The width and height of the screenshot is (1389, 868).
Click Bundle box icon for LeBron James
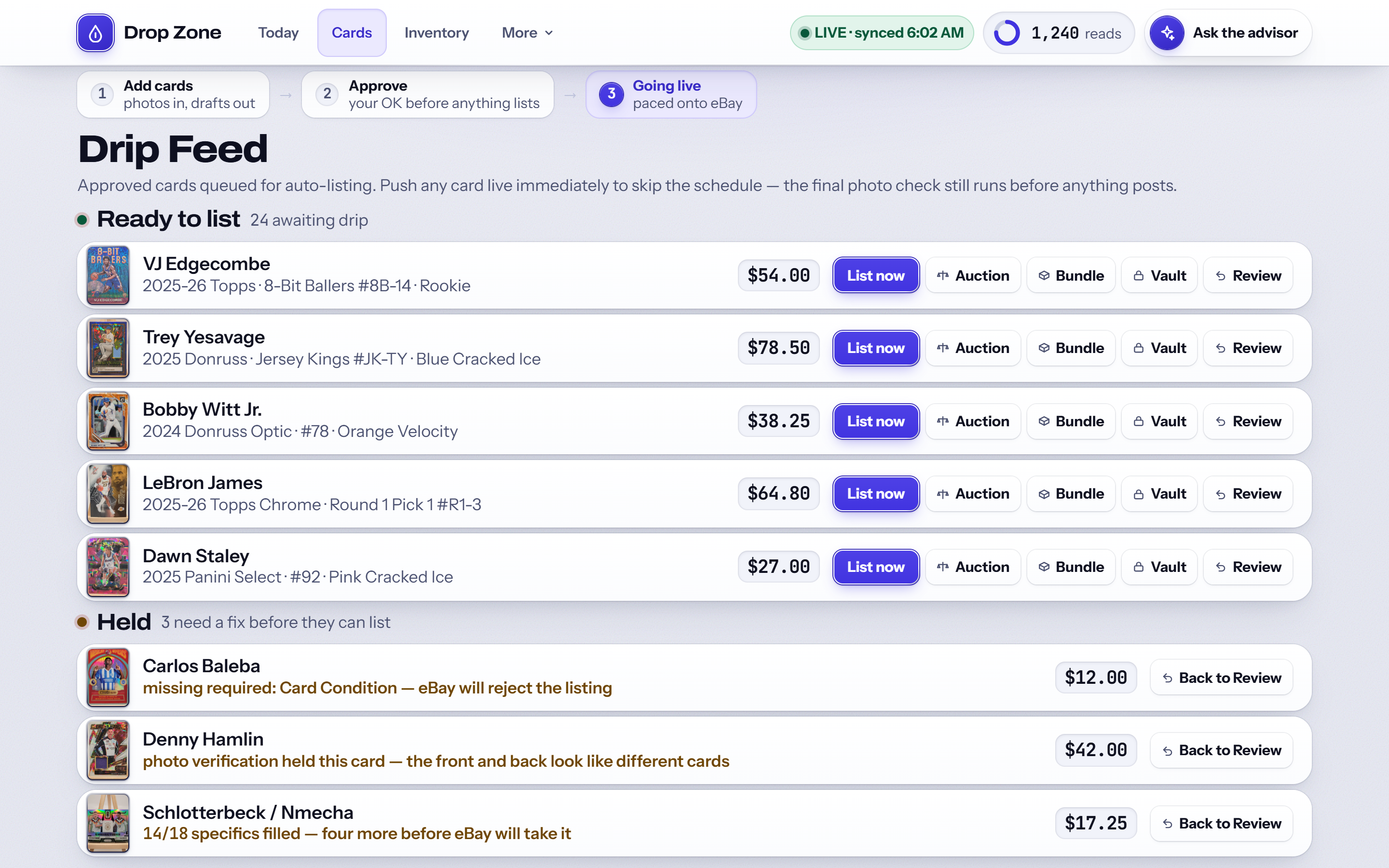tap(1044, 494)
